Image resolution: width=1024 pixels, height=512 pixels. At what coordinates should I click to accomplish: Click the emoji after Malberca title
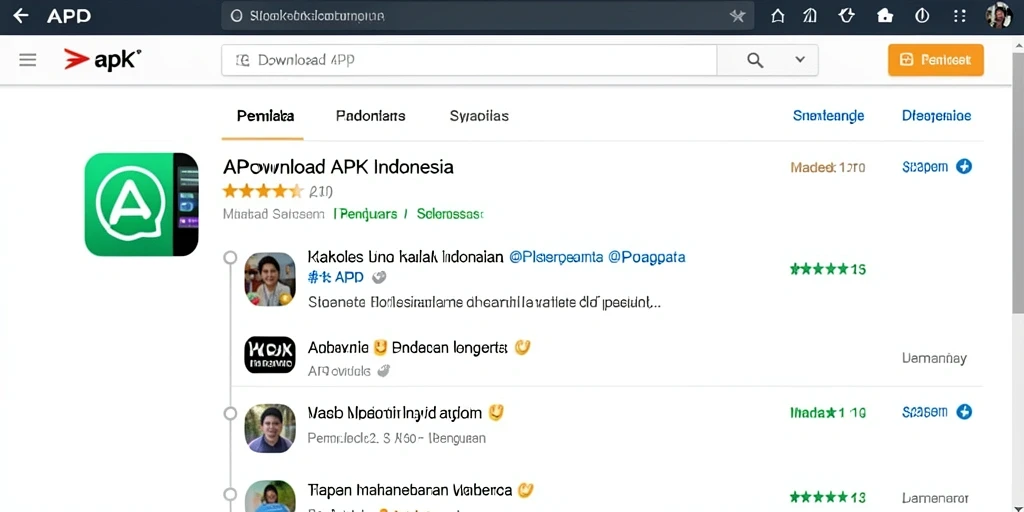click(526, 489)
